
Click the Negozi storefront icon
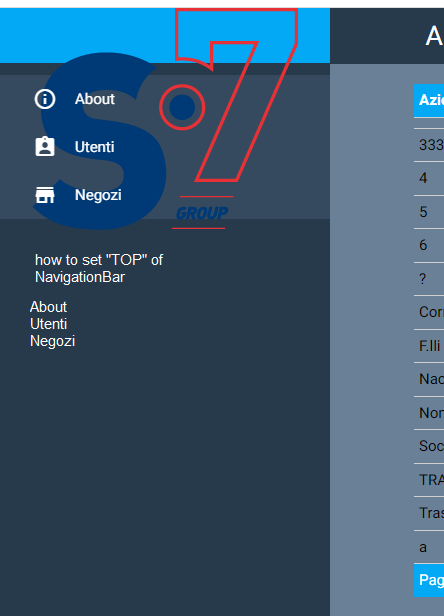coord(45,195)
